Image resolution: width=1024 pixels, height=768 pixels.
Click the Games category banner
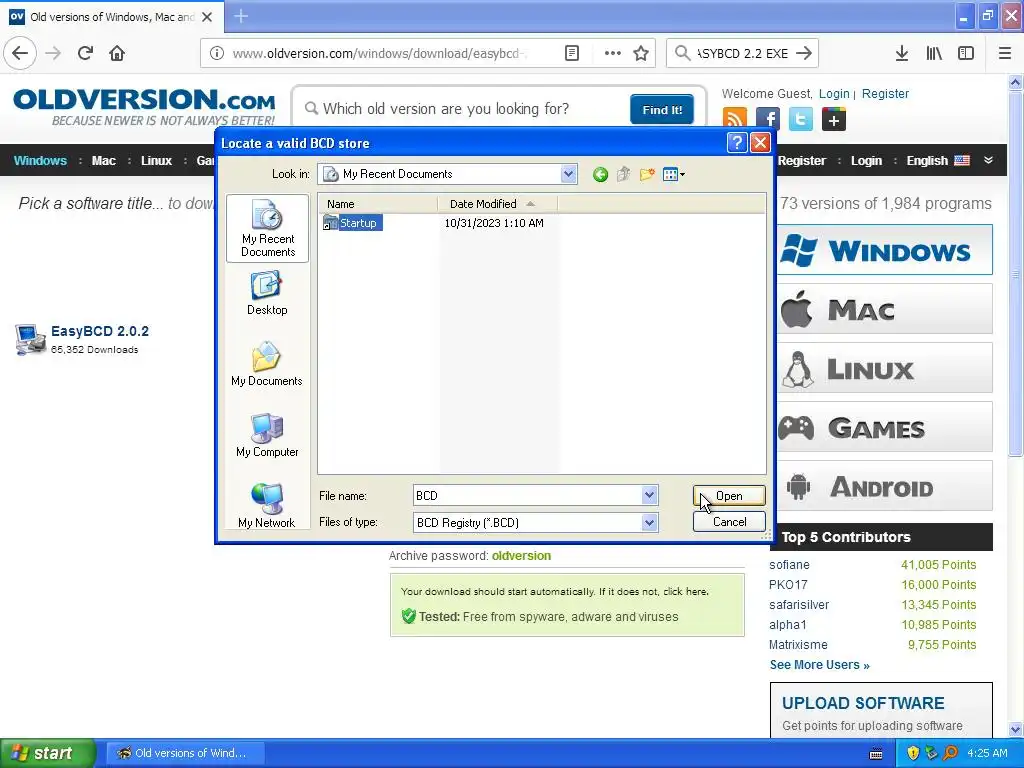pyautogui.click(x=884, y=427)
